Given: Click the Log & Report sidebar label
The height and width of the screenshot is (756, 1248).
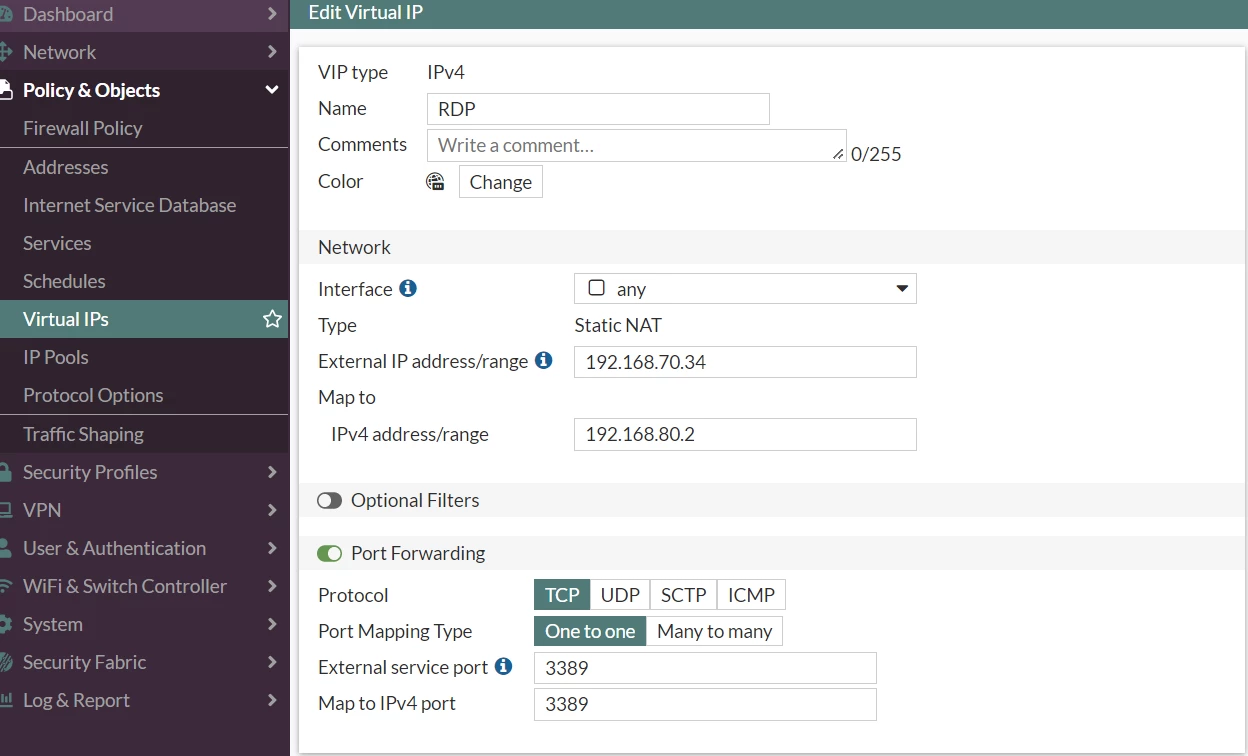Looking at the screenshot, I should (76, 700).
